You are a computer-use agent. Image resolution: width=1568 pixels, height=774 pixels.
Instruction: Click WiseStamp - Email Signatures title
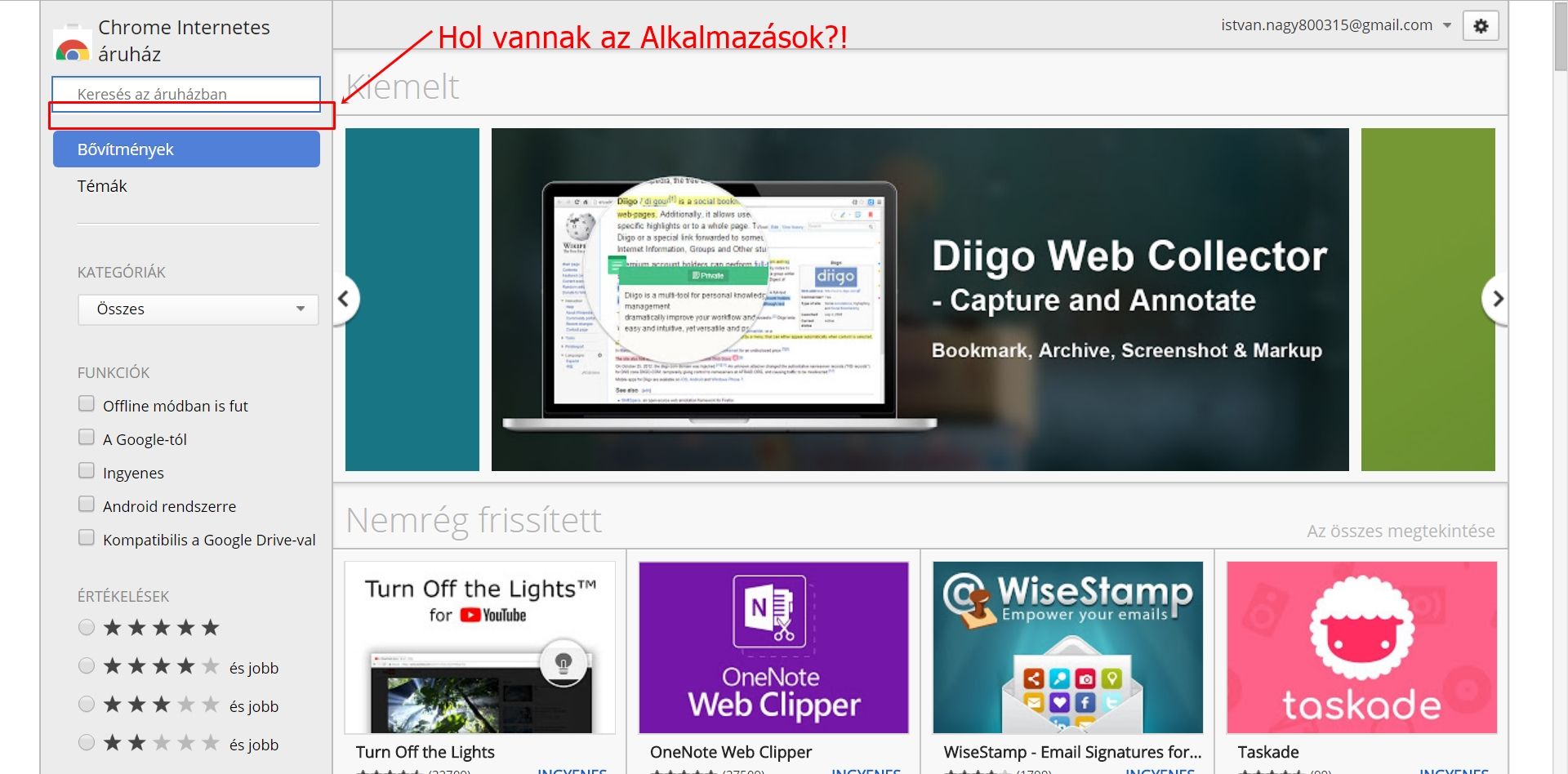click(1072, 752)
